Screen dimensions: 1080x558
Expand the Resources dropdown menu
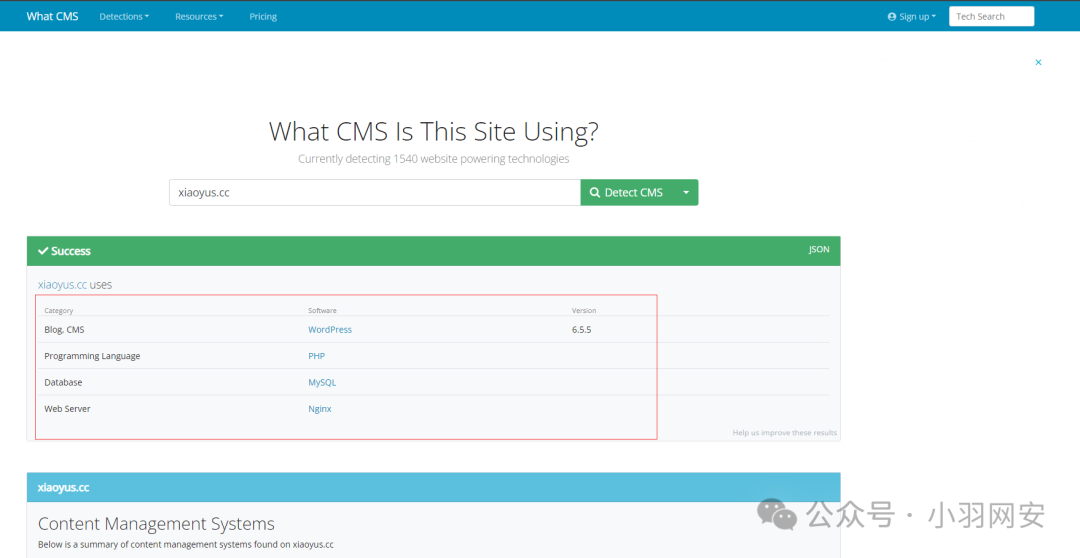tap(199, 17)
